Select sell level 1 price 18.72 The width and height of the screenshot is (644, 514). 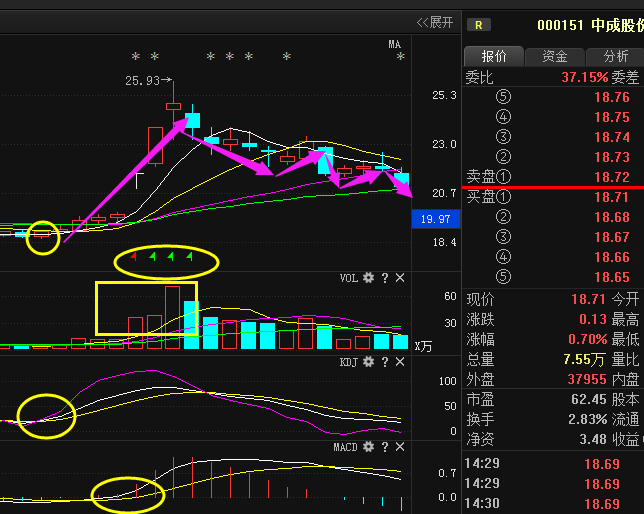click(612, 177)
